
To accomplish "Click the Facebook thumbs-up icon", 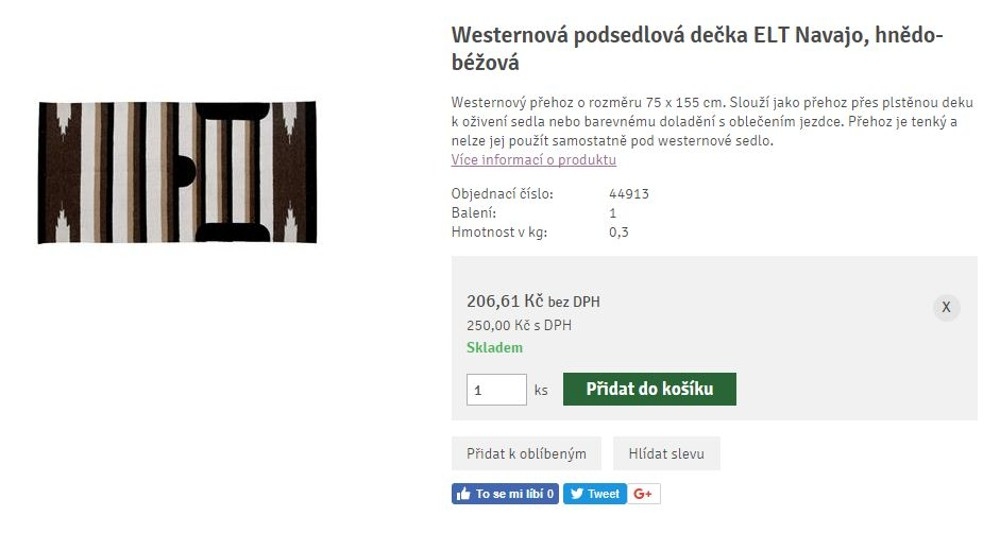I will click(464, 494).
